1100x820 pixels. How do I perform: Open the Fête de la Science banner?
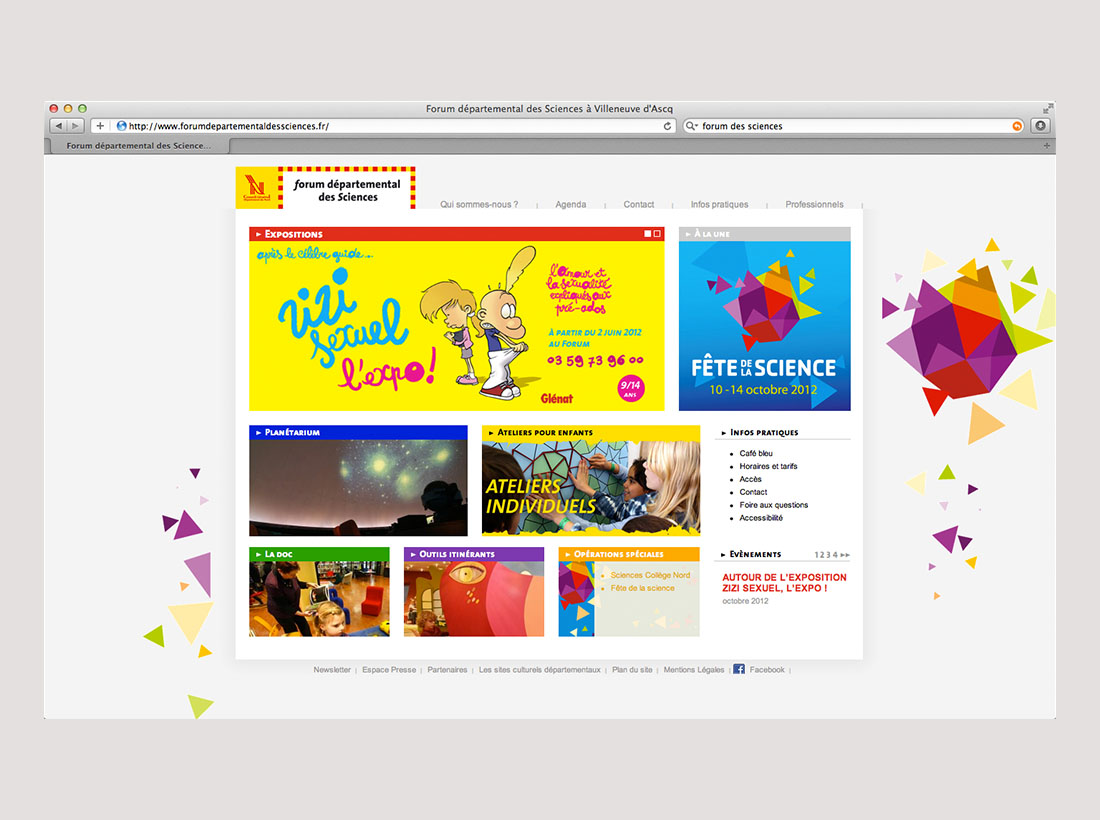click(765, 325)
